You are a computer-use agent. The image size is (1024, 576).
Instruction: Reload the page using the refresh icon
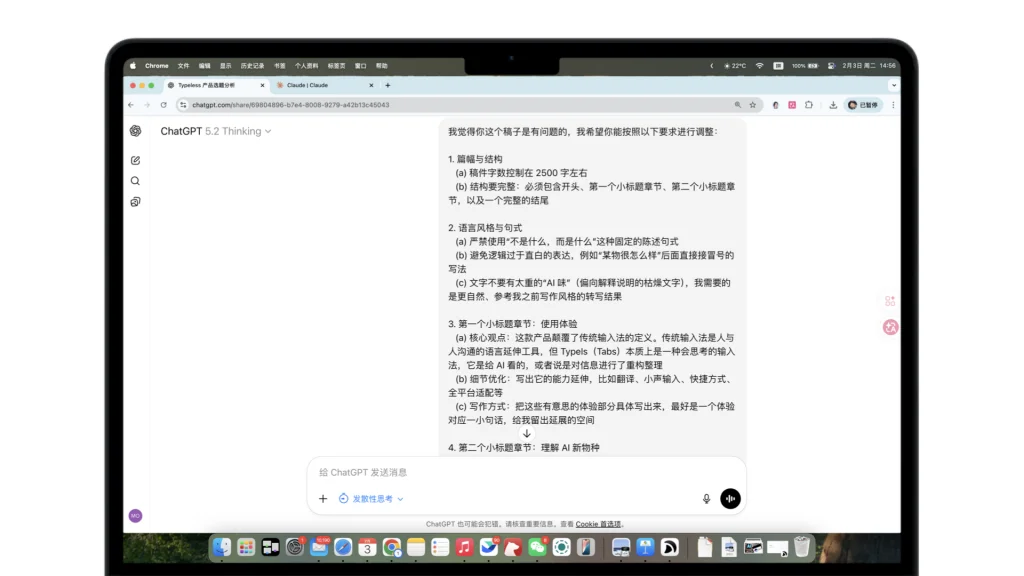point(163,104)
